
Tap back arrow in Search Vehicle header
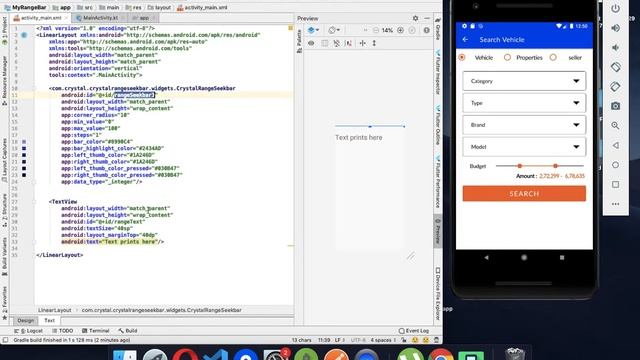(x=465, y=40)
